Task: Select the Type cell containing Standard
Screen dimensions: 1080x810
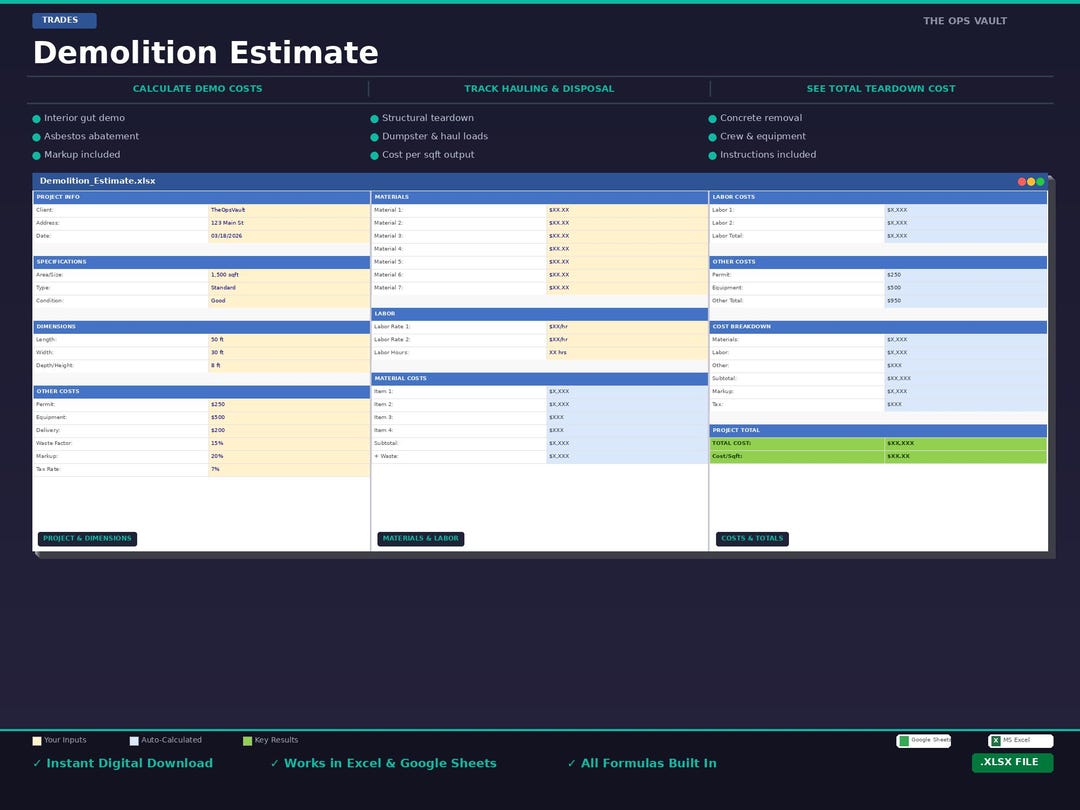Action: coord(289,288)
